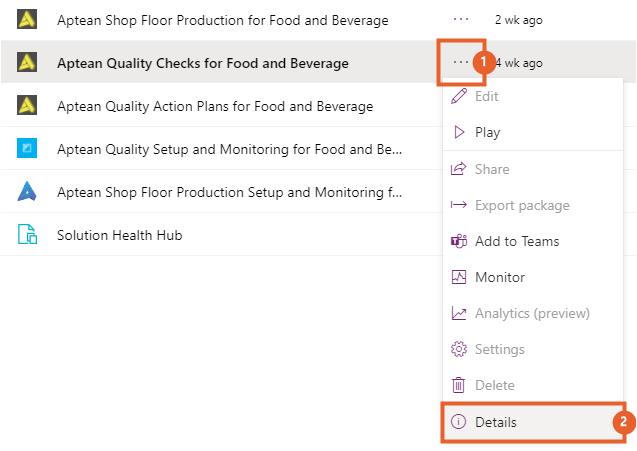Screen dimensions: 637x451
Task: Click the Aptean Quality Action Plans app icon
Action: (28, 106)
